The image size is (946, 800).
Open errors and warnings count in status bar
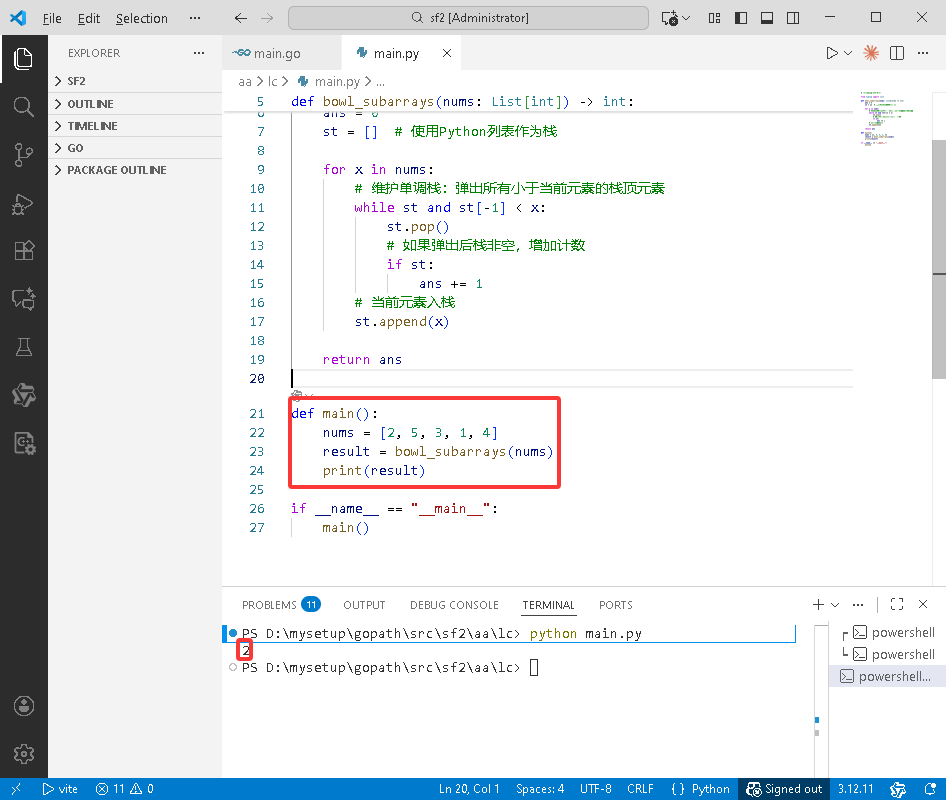(125, 789)
